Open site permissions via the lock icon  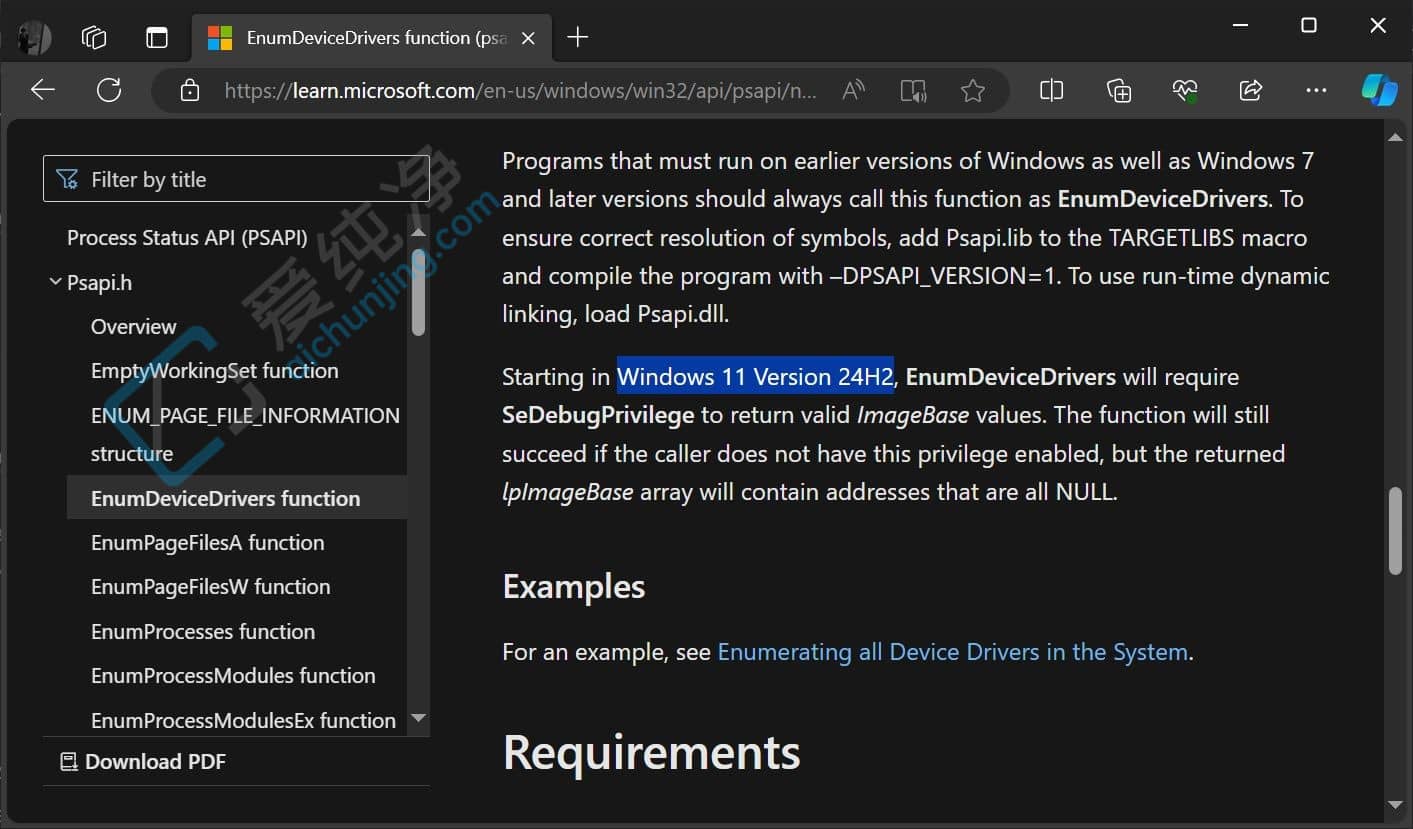click(189, 91)
